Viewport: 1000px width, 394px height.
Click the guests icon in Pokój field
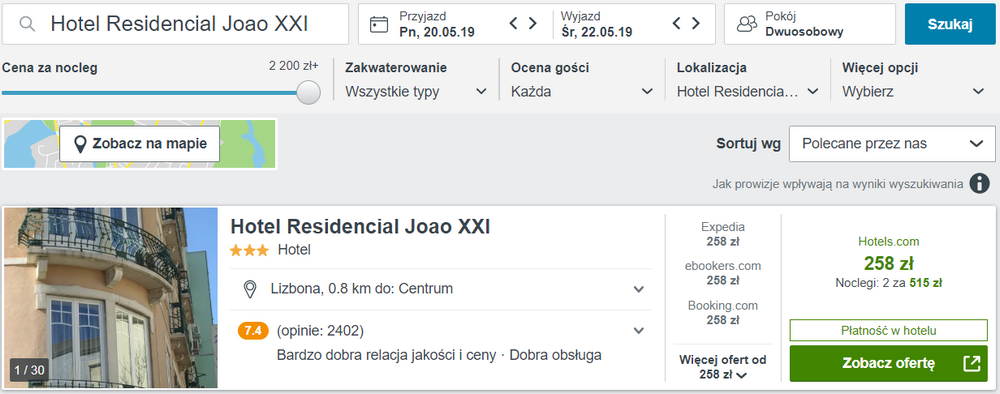click(x=746, y=24)
